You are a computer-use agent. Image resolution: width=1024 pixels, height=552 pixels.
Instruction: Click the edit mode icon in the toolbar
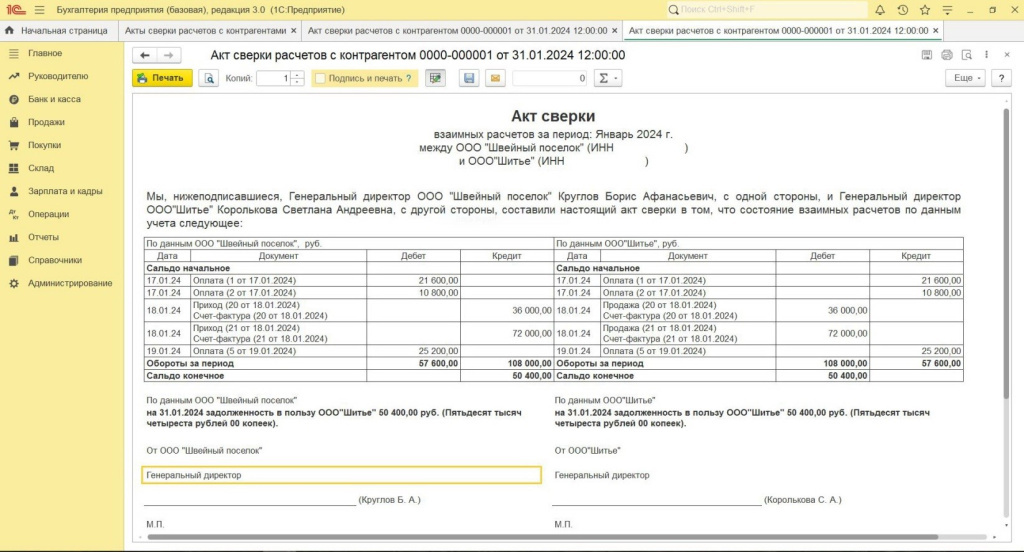[435, 78]
